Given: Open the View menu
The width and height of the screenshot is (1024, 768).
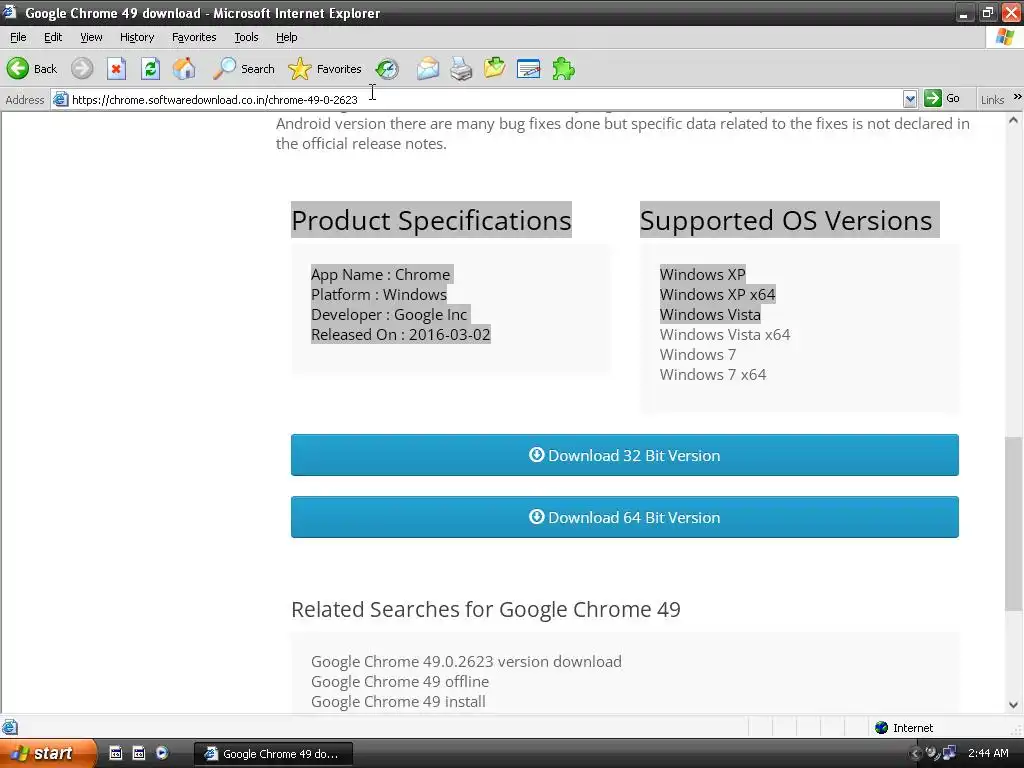Looking at the screenshot, I should point(91,37).
